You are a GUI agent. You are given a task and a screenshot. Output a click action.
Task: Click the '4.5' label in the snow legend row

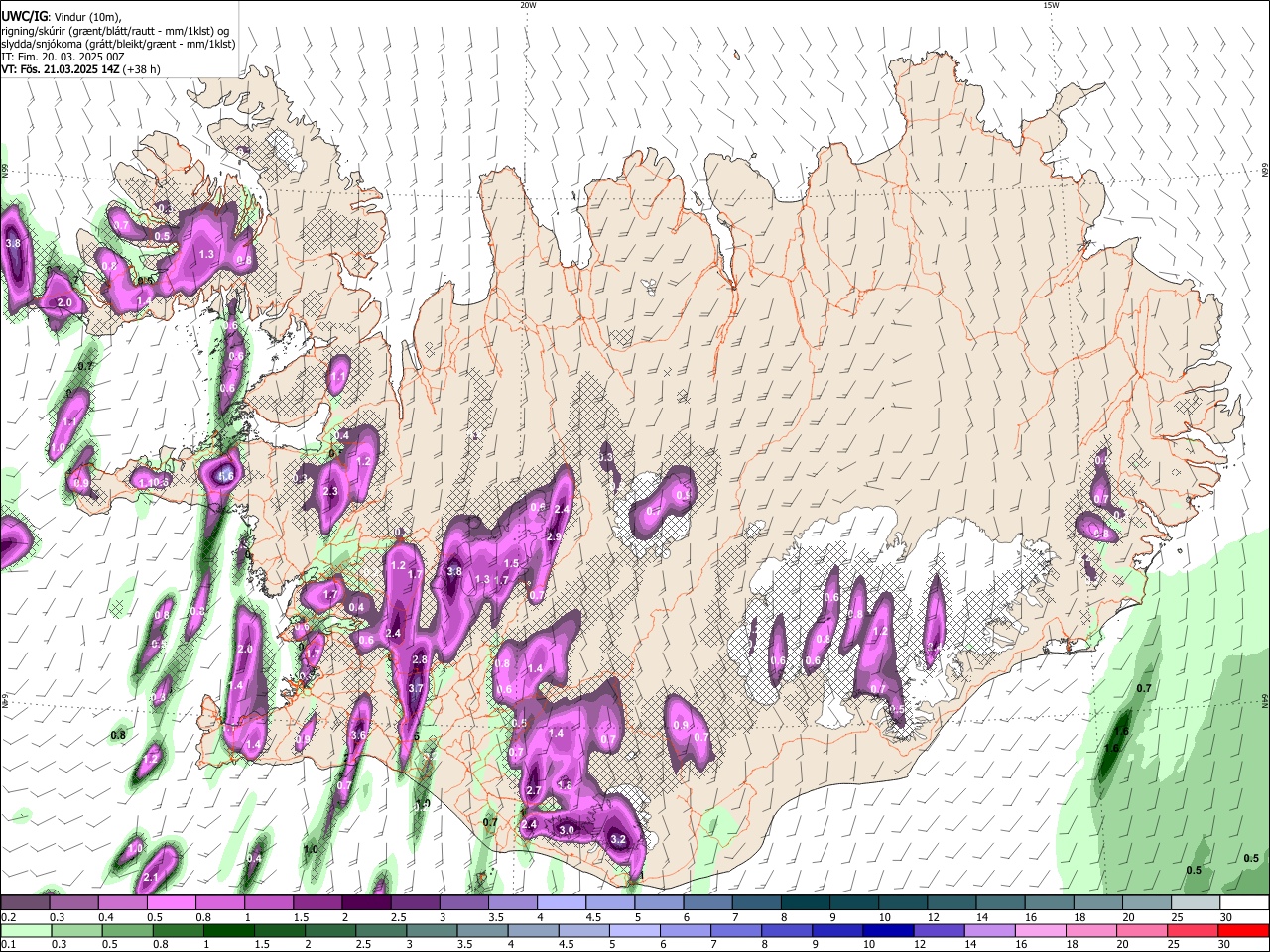coord(593,918)
